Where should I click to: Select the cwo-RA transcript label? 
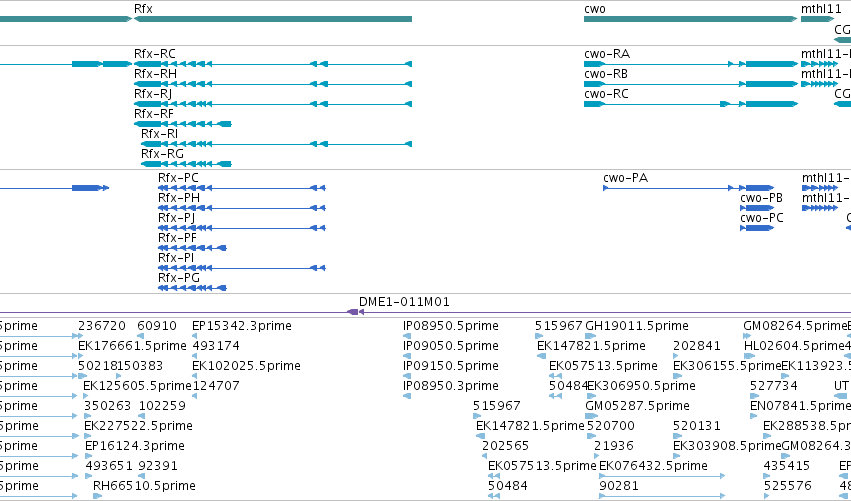pos(607,54)
